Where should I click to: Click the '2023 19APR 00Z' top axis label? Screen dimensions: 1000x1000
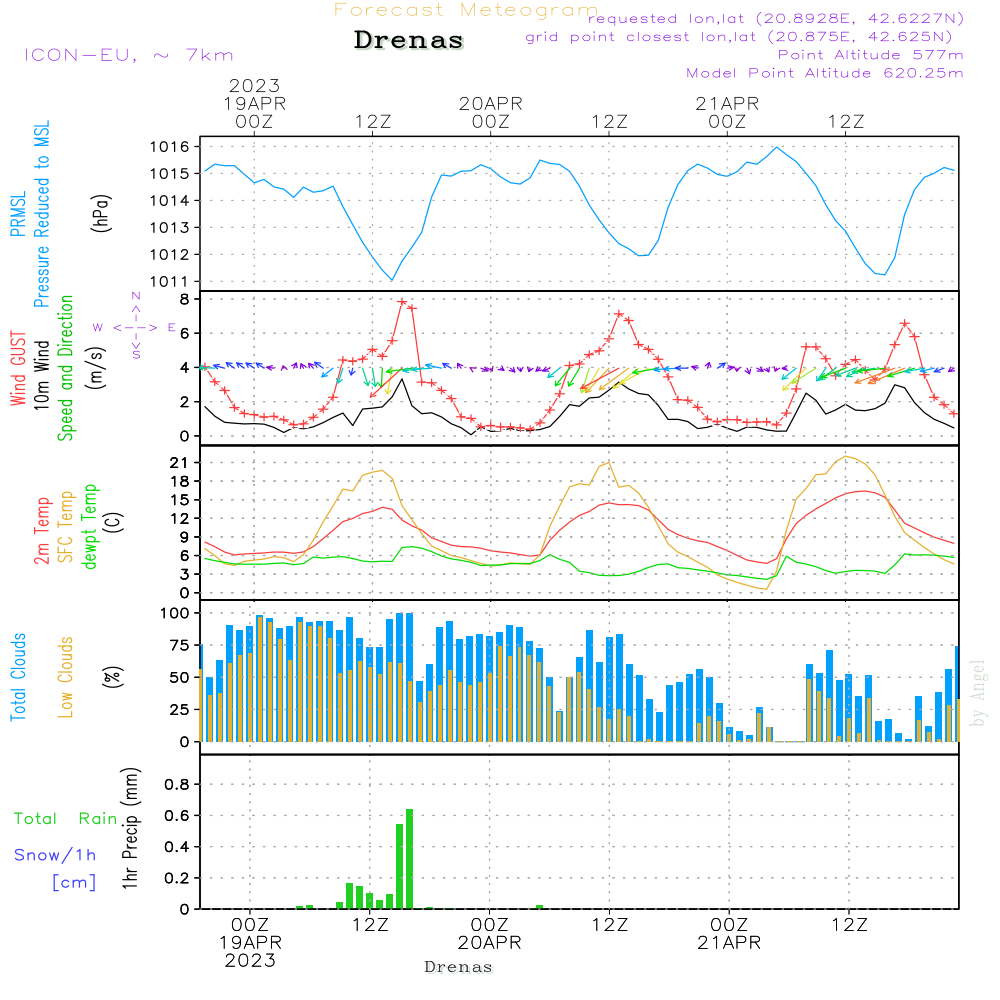[x=254, y=103]
